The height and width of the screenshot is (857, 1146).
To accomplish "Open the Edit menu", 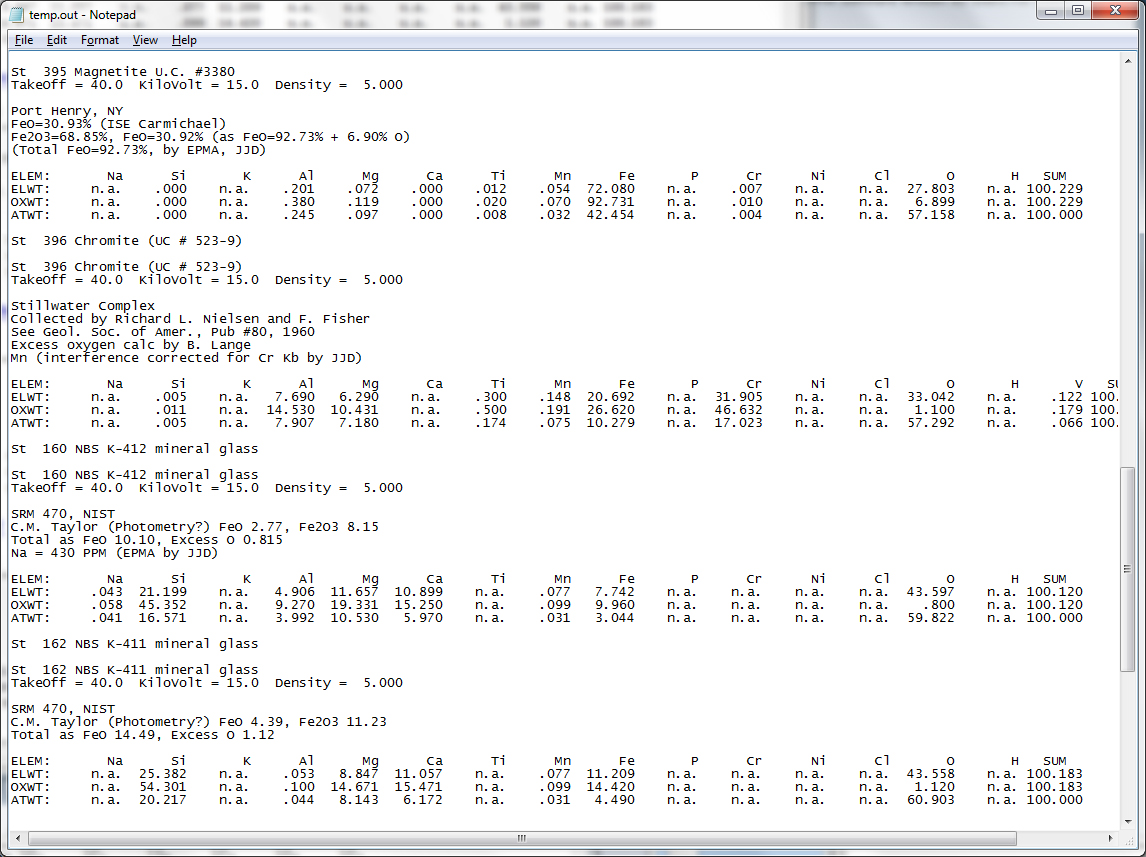I will pyautogui.click(x=57, y=40).
